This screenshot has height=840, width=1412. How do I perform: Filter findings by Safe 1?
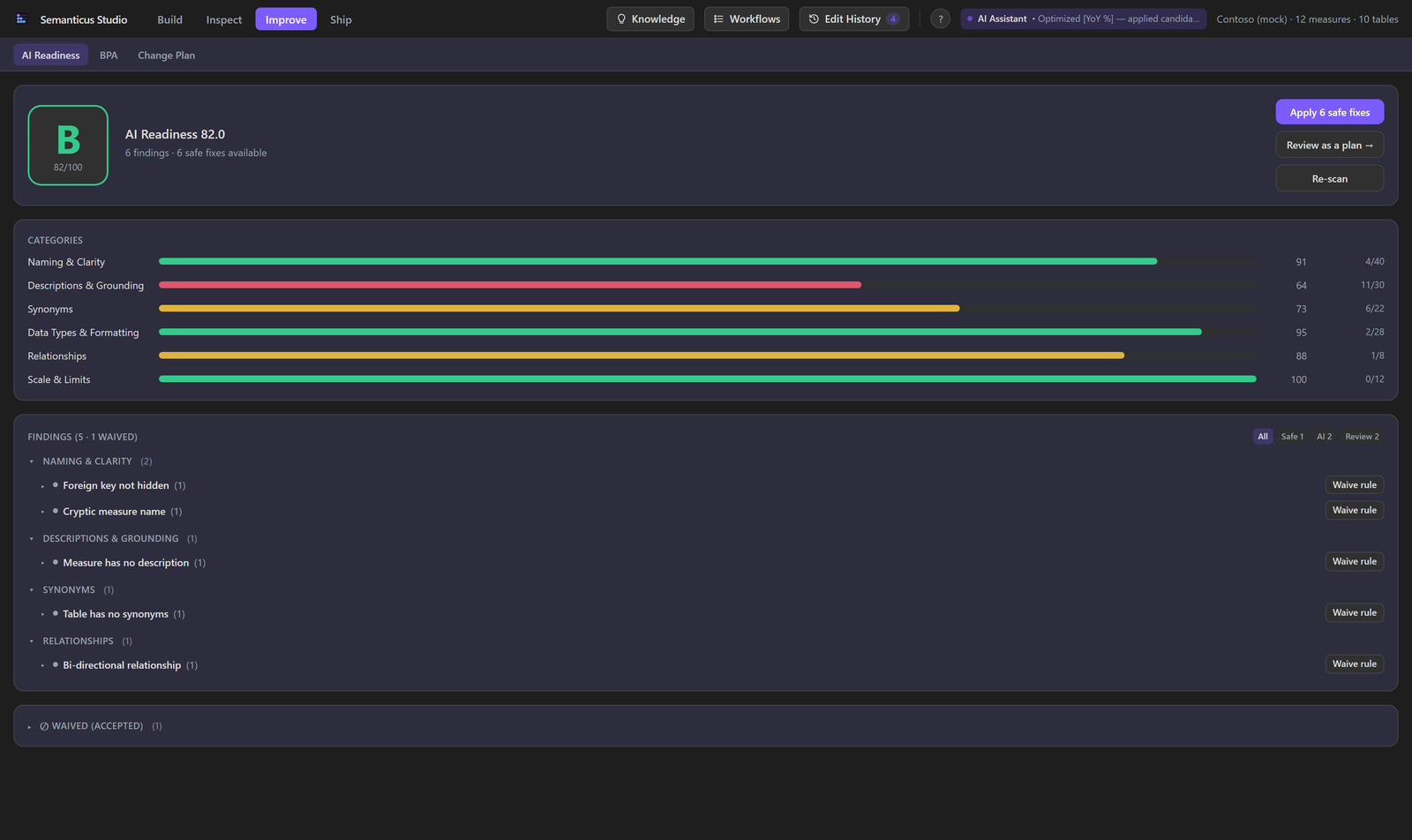coord(1292,437)
